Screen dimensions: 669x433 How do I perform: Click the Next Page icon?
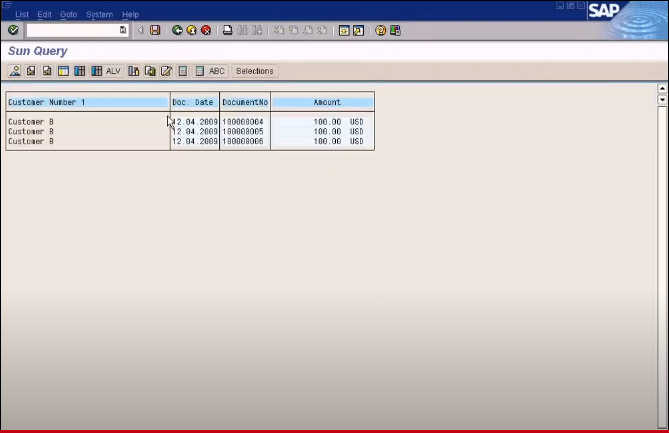(x=308, y=30)
